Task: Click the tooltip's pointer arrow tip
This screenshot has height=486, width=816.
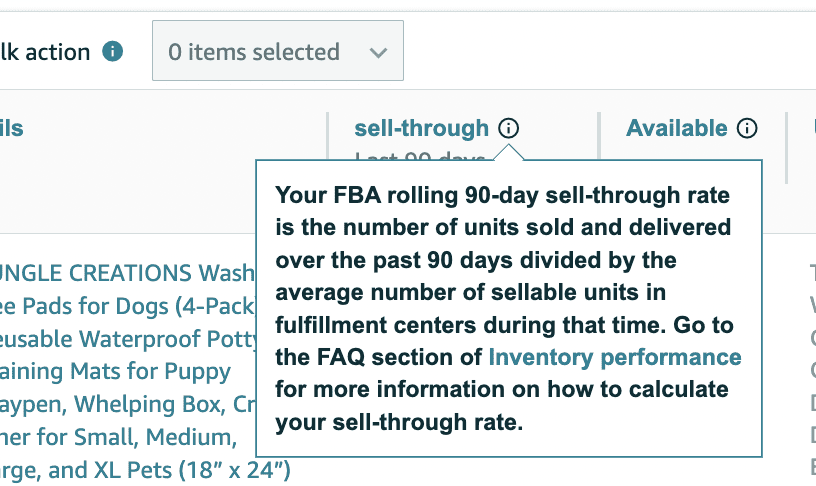Action: [509, 148]
